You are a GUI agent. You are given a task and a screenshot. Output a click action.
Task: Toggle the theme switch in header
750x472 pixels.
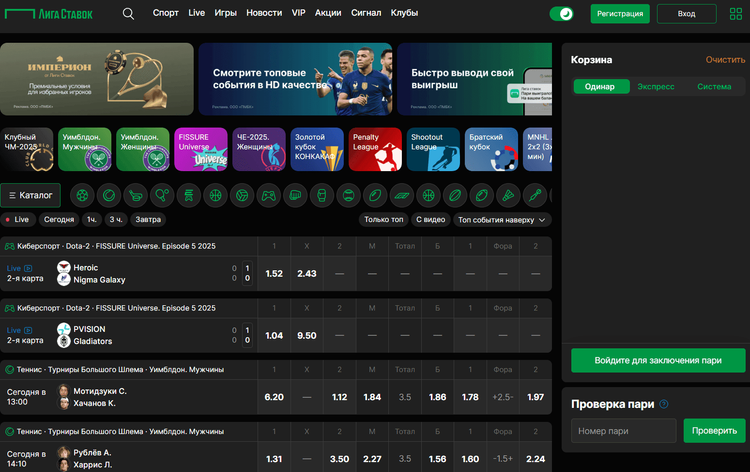click(562, 14)
